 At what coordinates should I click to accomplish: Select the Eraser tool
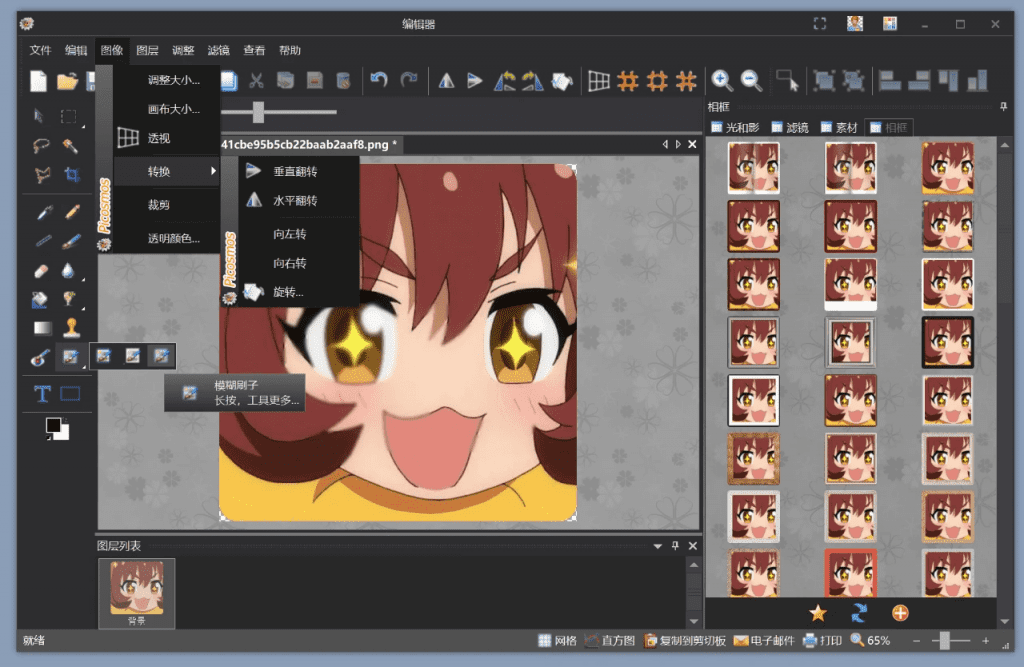pyautogui.click(x=42, y=271)
